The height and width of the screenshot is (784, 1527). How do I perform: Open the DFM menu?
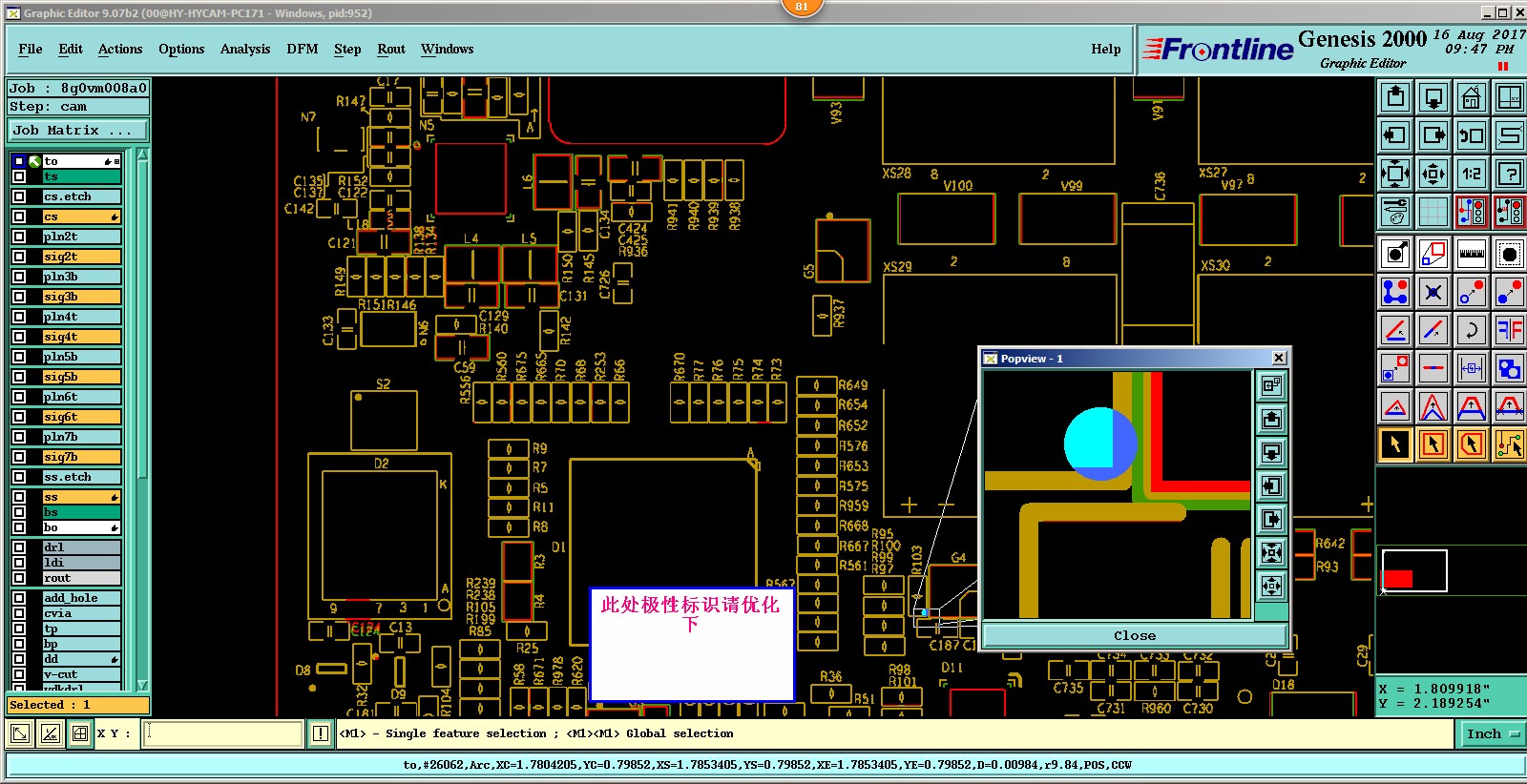[303, 49]
